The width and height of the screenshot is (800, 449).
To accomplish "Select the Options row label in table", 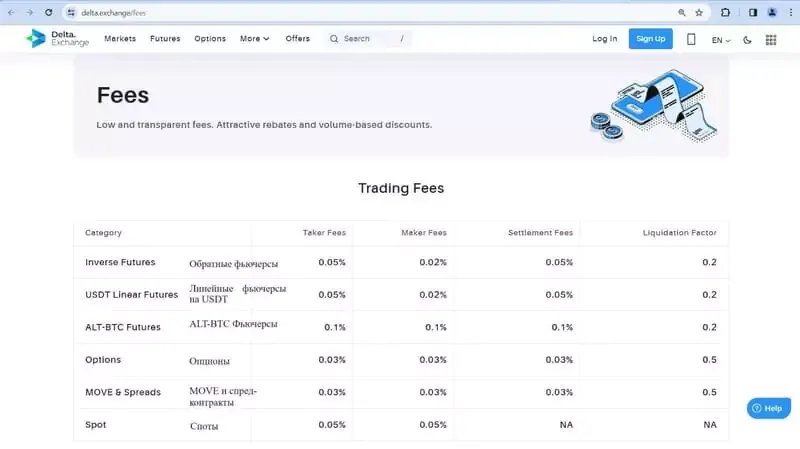I will point(103,360).
